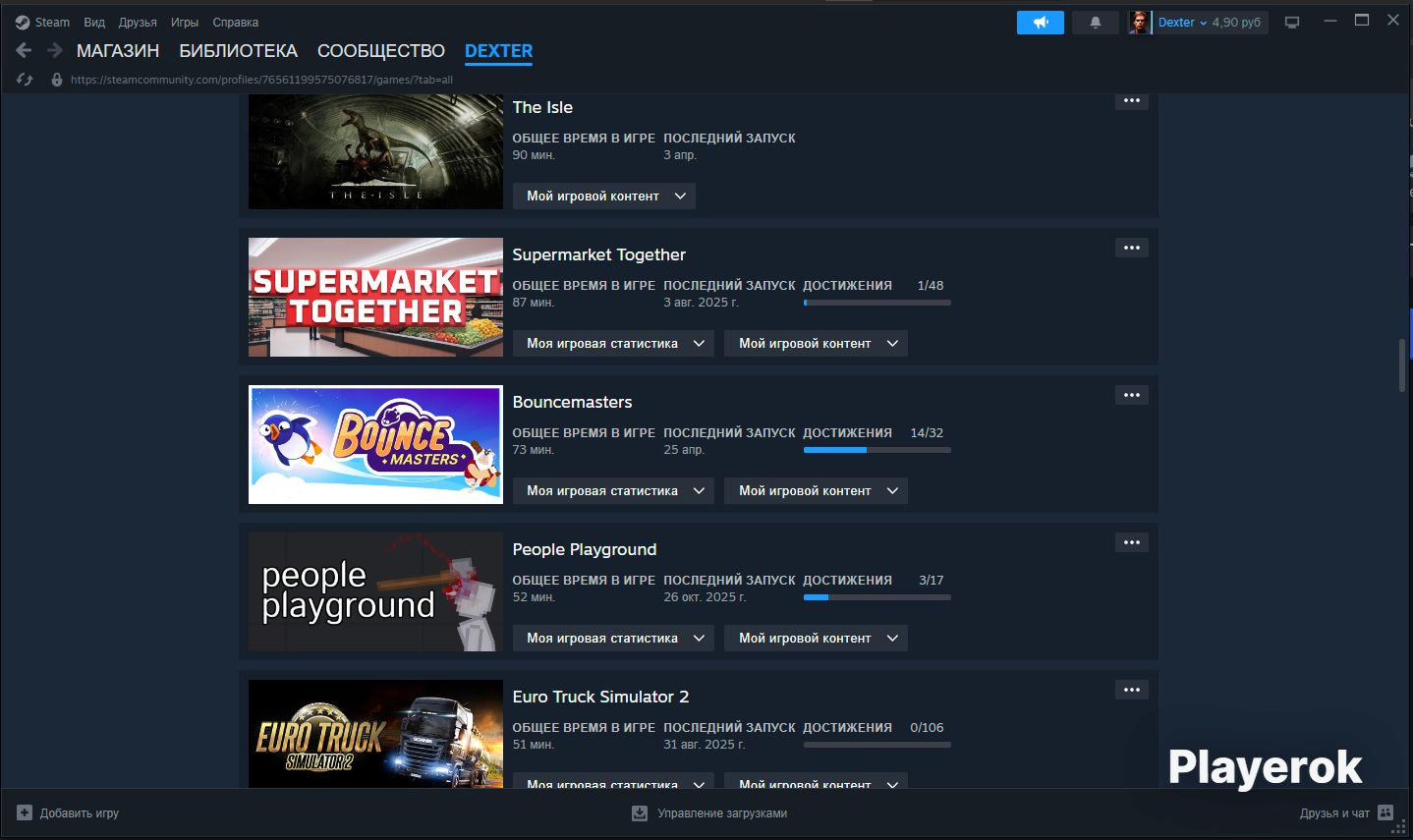
Task: Expand Моя игровая статистика for Bouncemasters
Action: [613, 490]
